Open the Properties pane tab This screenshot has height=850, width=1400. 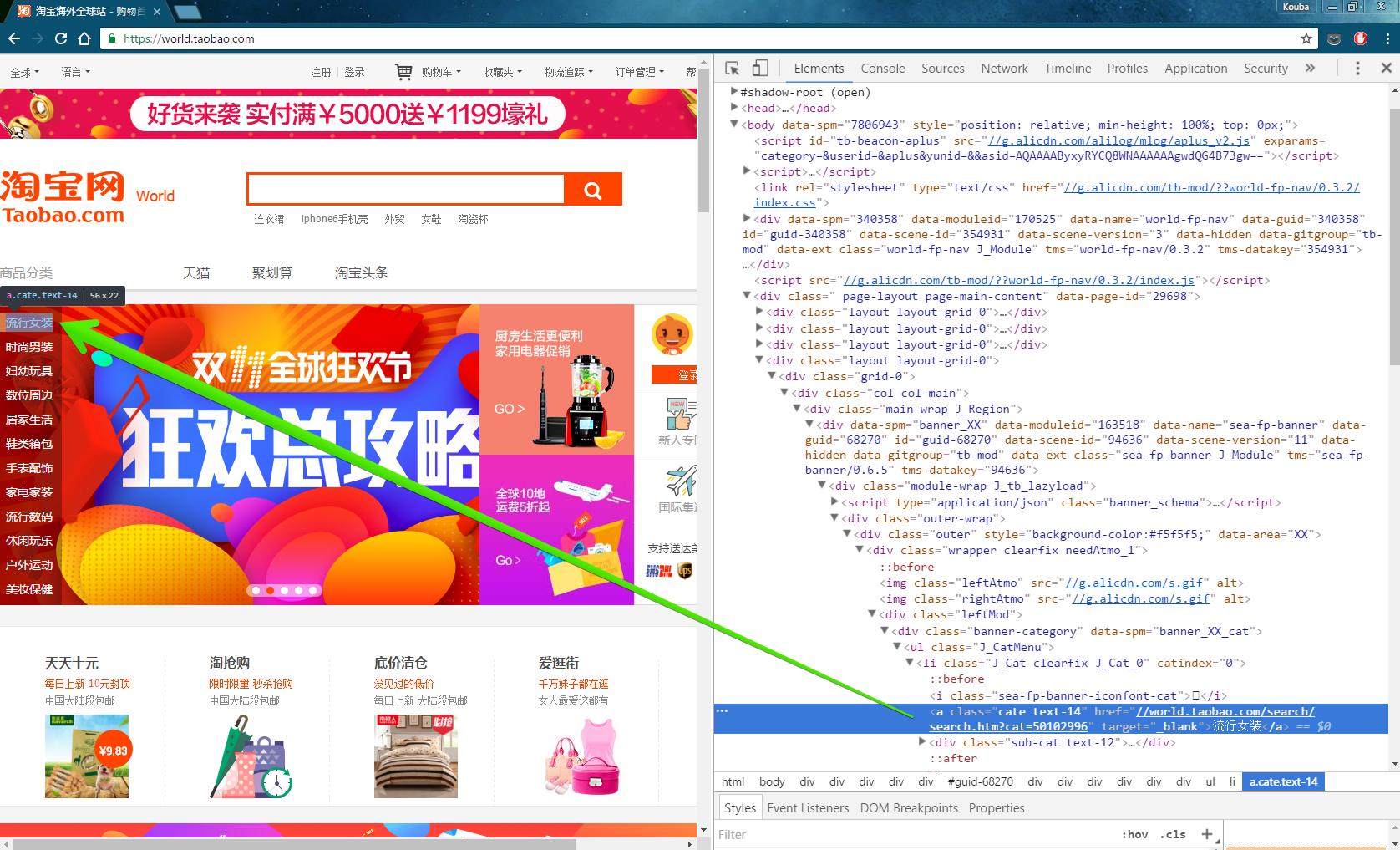[997, 808]
